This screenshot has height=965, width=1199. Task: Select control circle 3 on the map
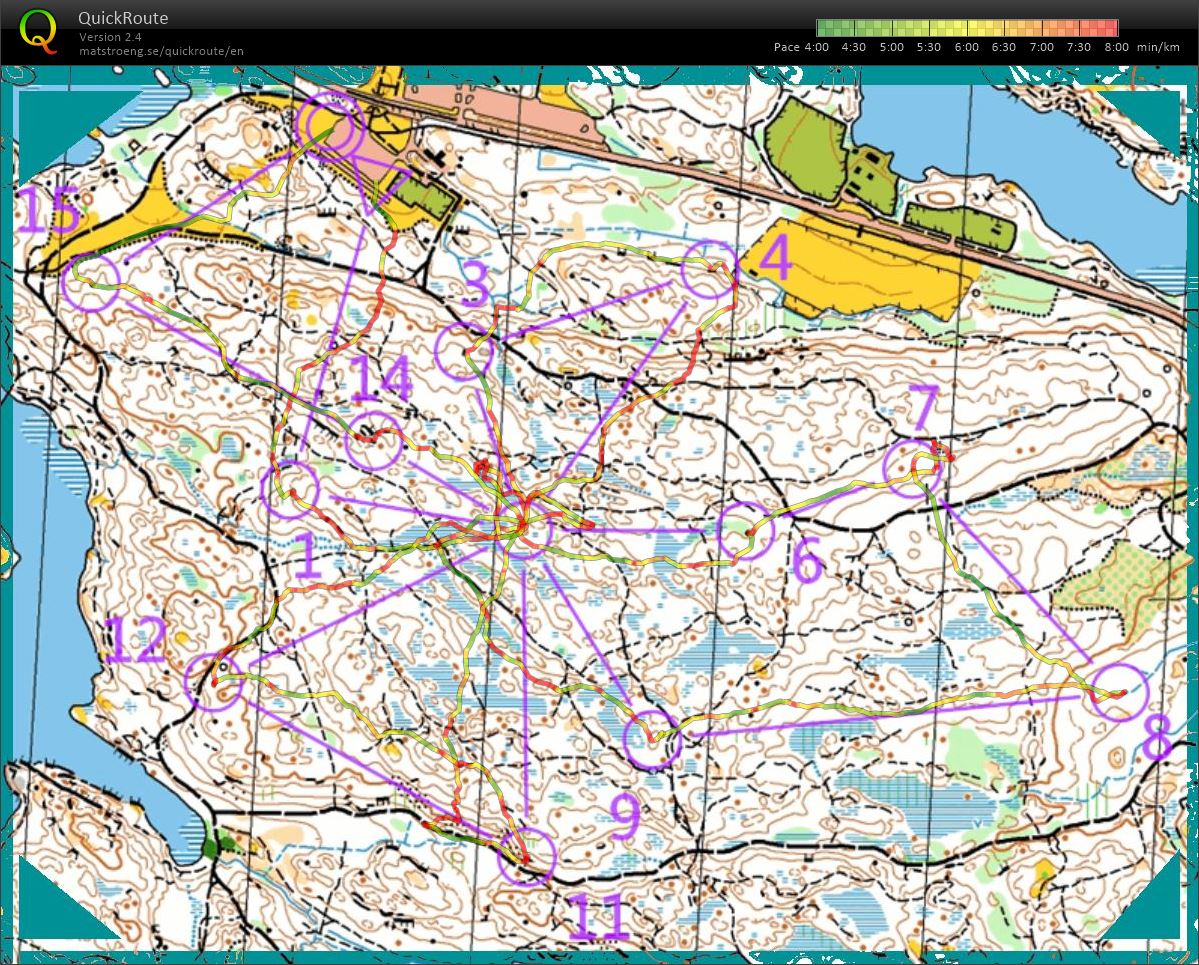[x=465, y=351]
